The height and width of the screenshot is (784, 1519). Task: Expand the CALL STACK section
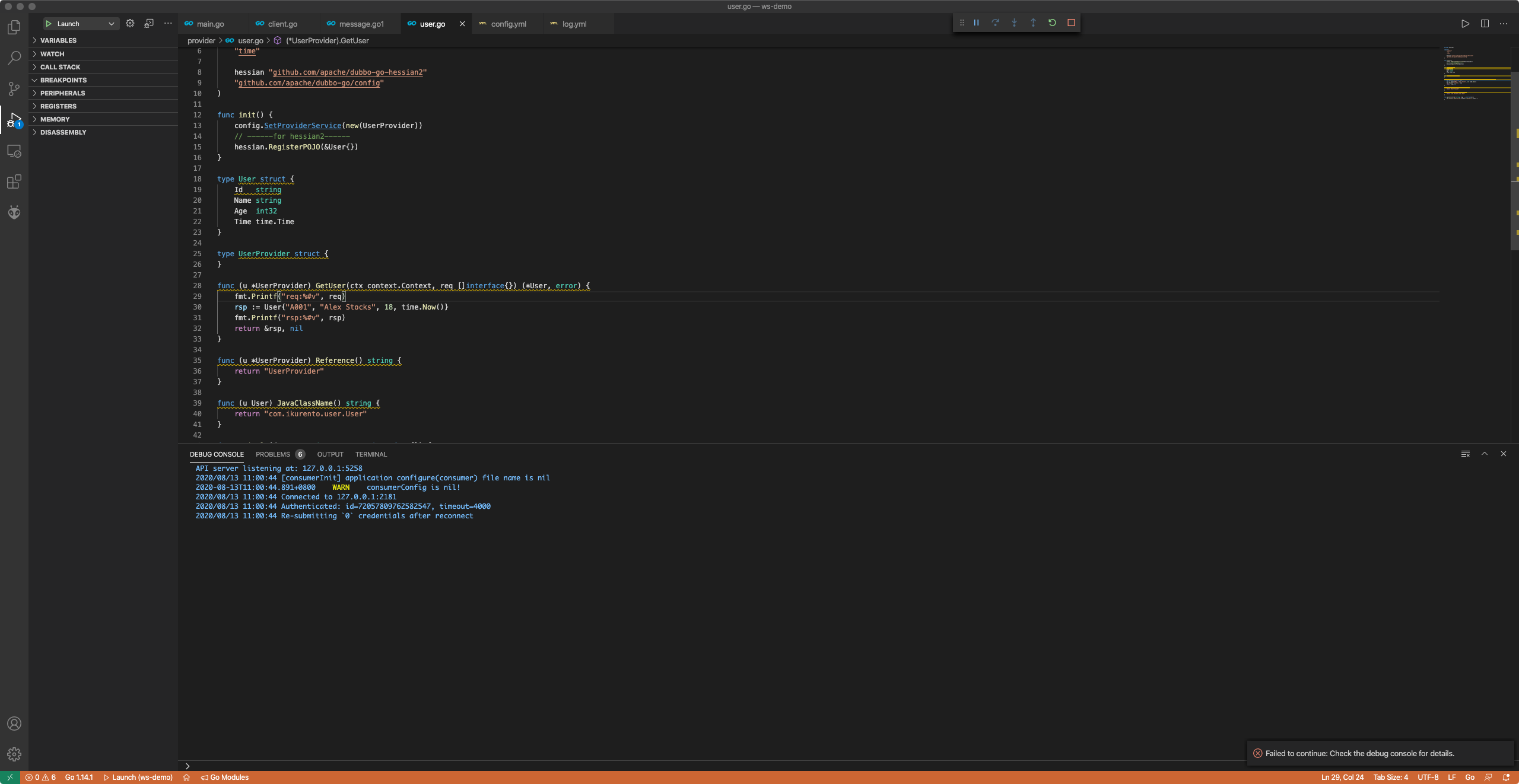click(x=60, y=67)
